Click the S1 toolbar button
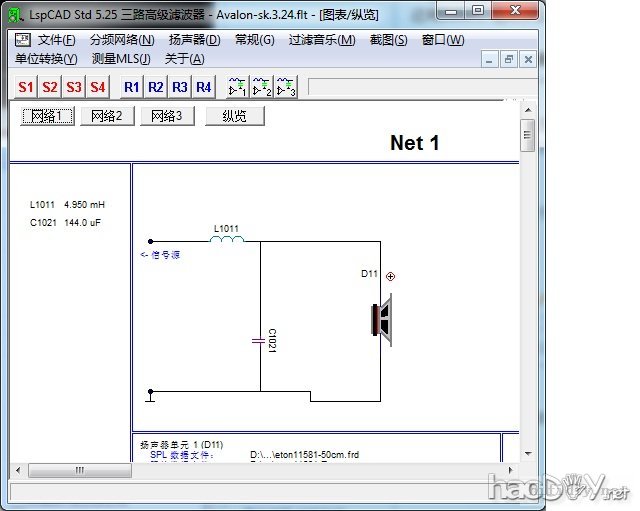Screen dimensions: 640x511 click(26, 87)
